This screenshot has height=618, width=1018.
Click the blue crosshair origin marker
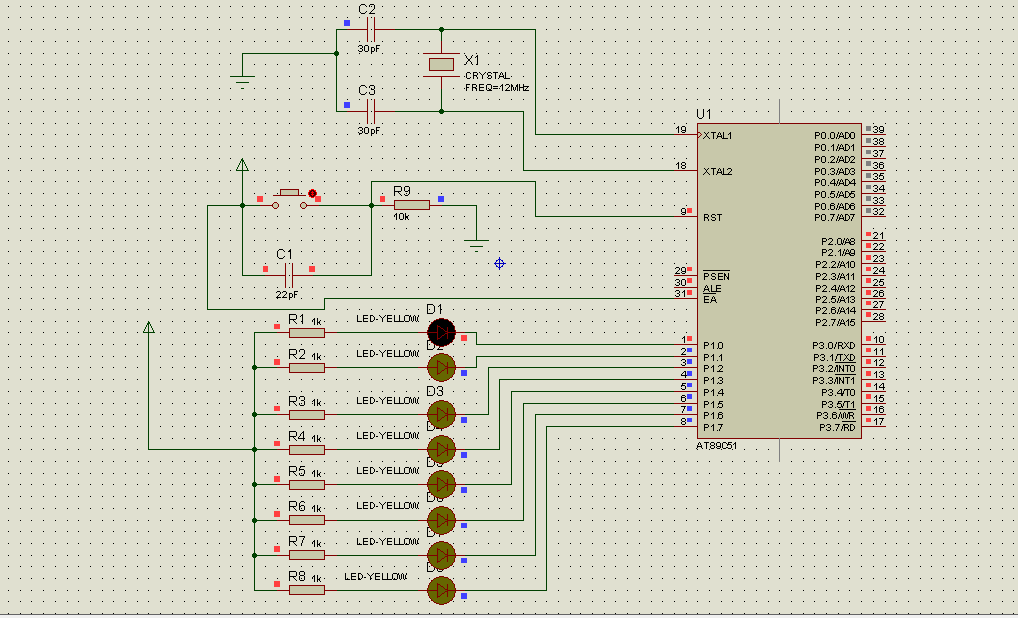[x=500, y=263]
